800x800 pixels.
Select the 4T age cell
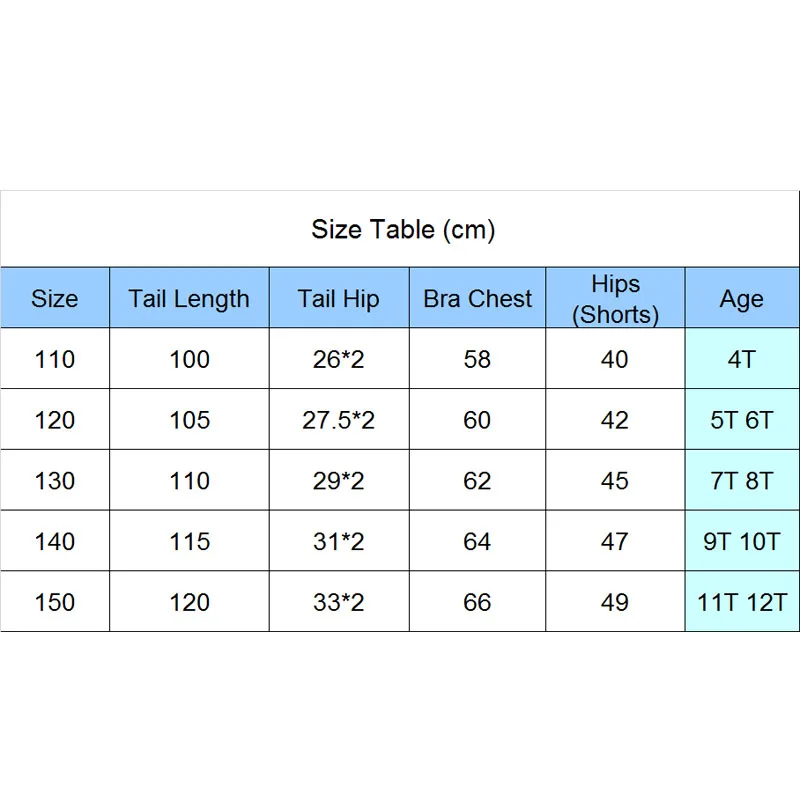tap(742, 359)
